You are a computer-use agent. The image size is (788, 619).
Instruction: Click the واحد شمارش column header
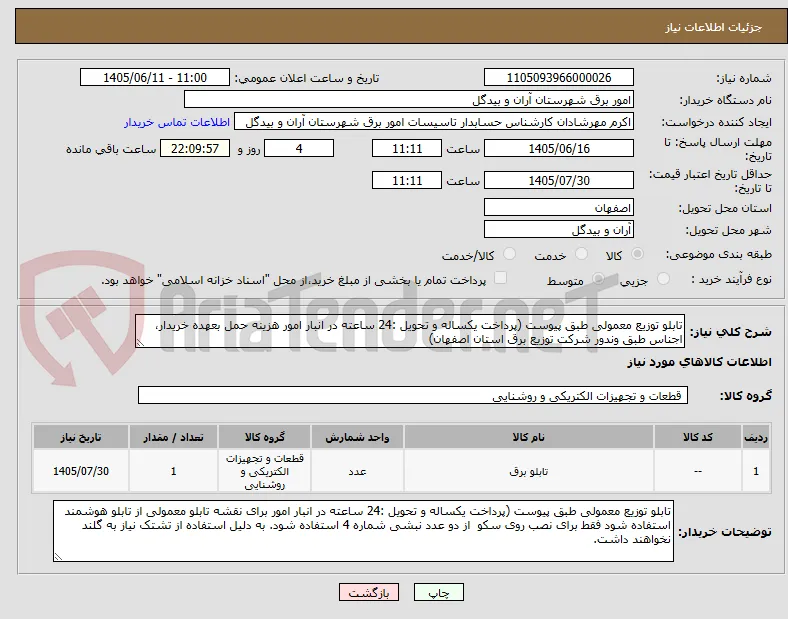pyautogui.click(x=357, y=437)
